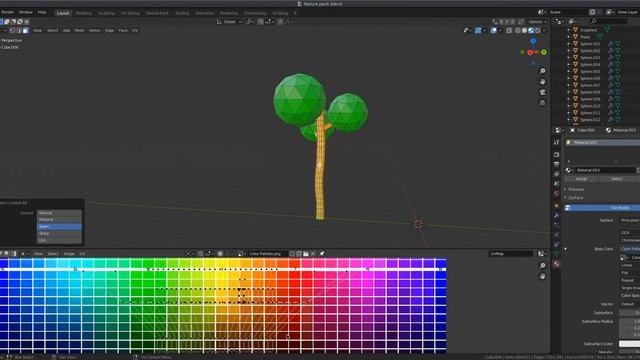The width and height of the screenshot is (640, 360).
Task: Click the Assign material button
Action: (x=581, y=179)
